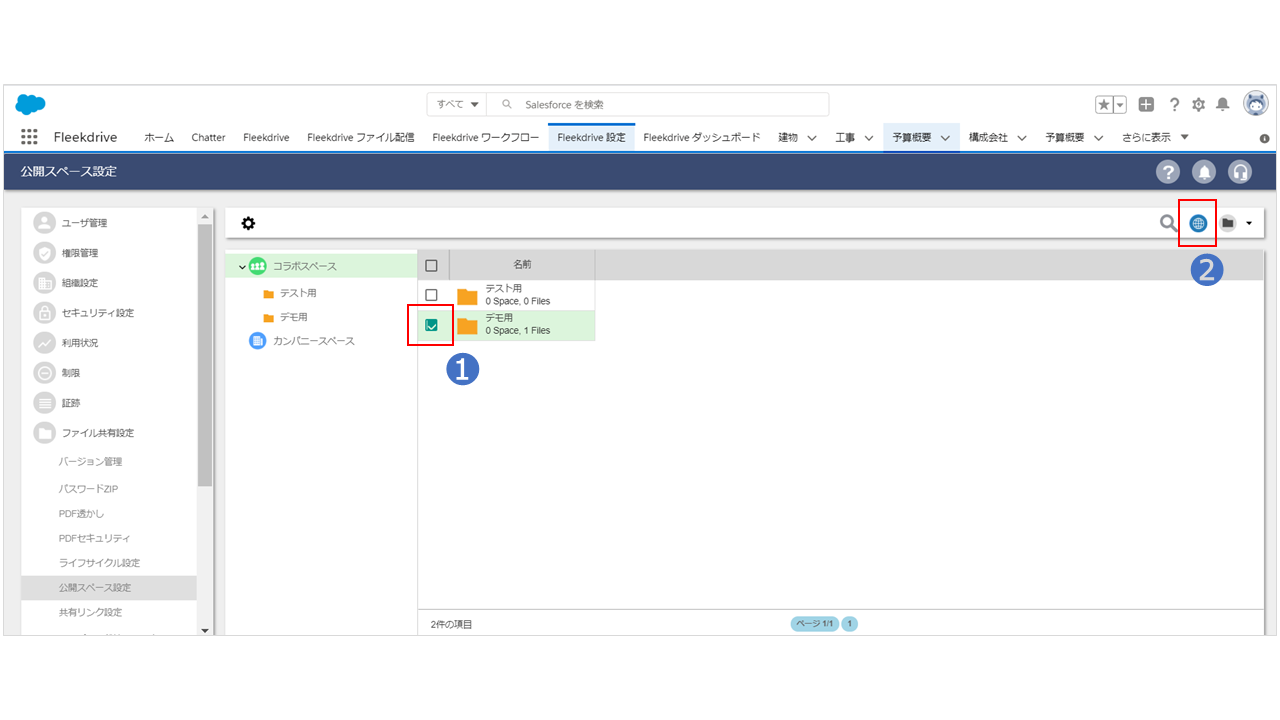Open the Chatter tab

coord(208,137)
